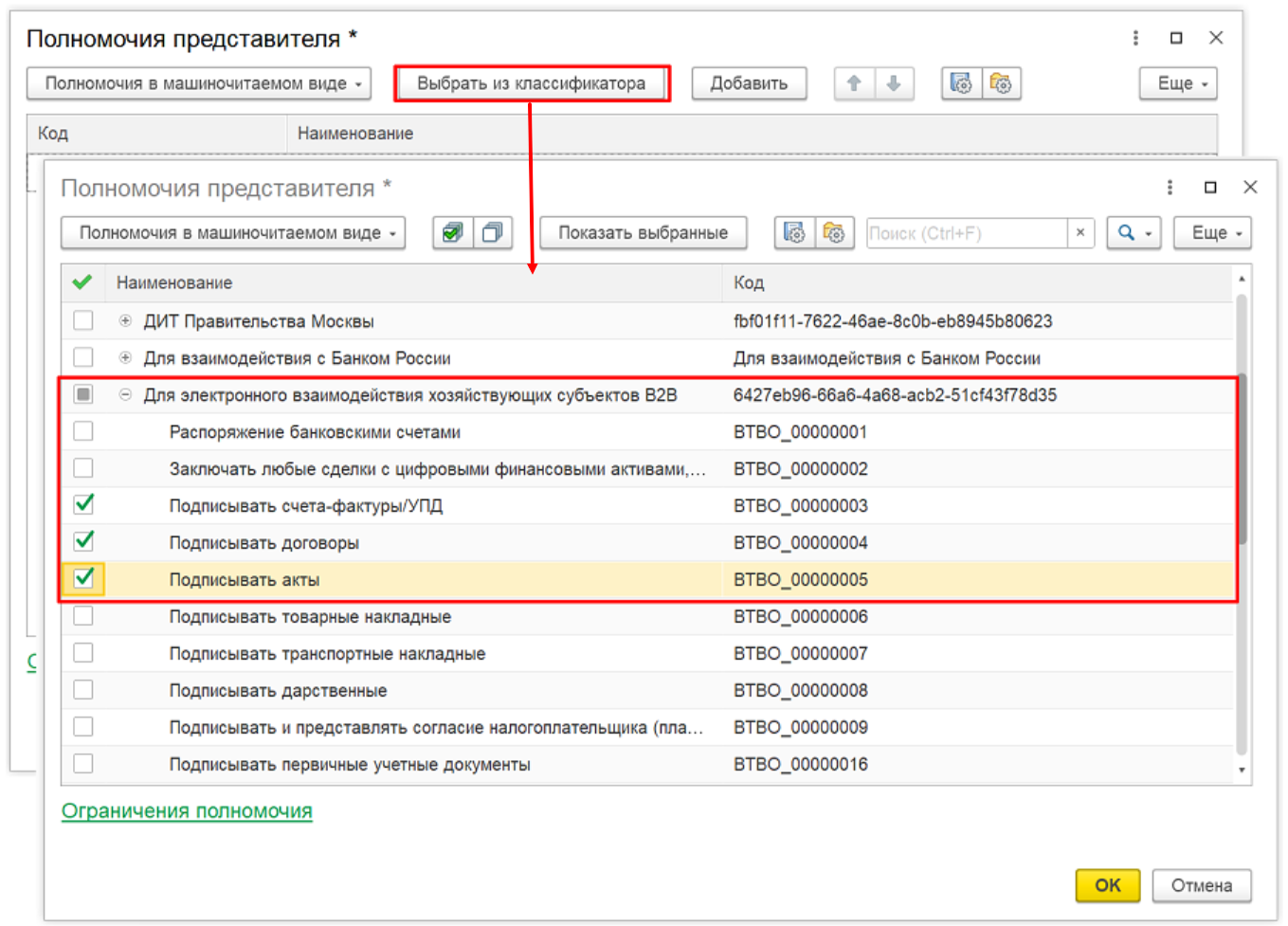Image resolution: width=1288 pixels, height=926 pixels.
Task: Click list settings icon in background window toolbar
Action: (x=961, y=83)
